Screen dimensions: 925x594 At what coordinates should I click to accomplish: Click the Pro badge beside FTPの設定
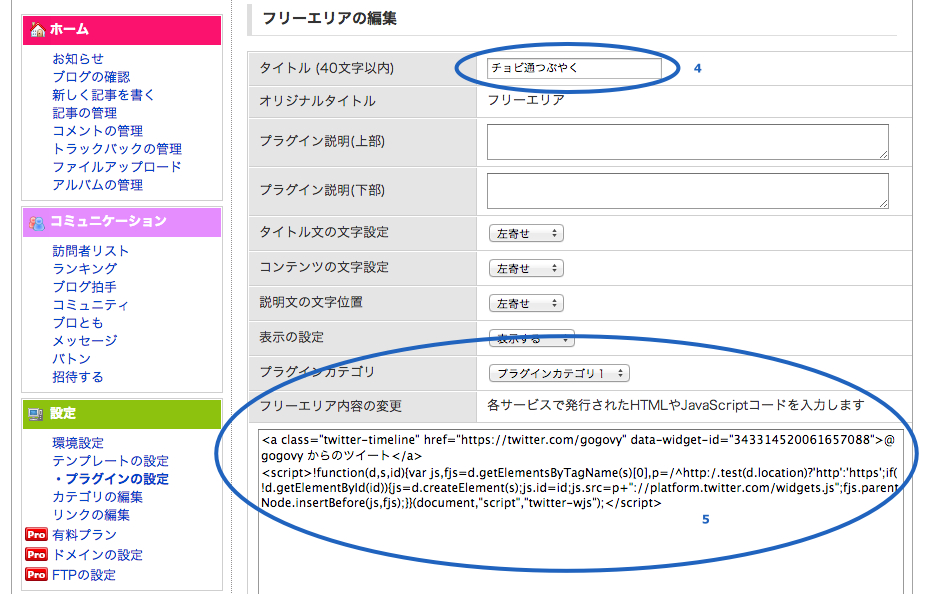point(37,575)
